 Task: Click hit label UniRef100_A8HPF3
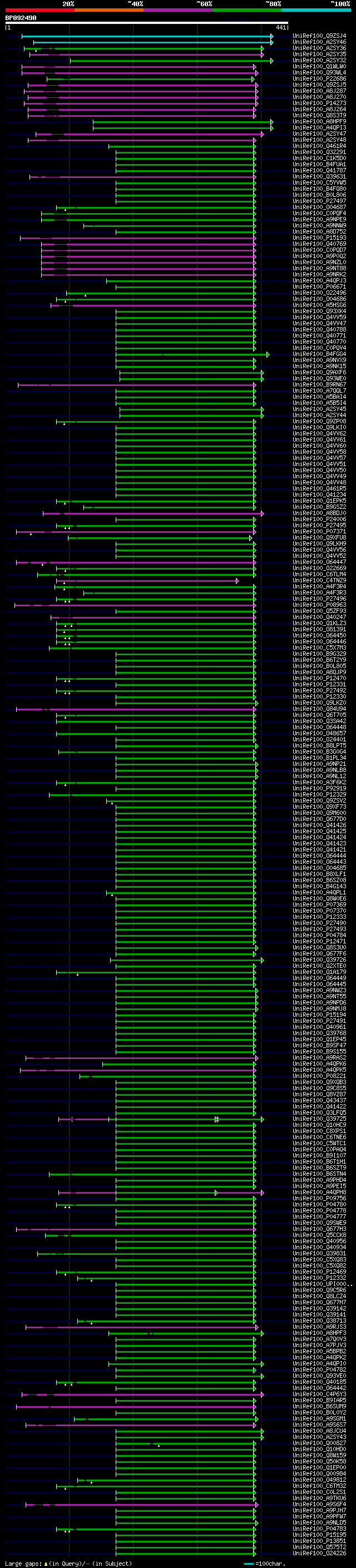319,1333
